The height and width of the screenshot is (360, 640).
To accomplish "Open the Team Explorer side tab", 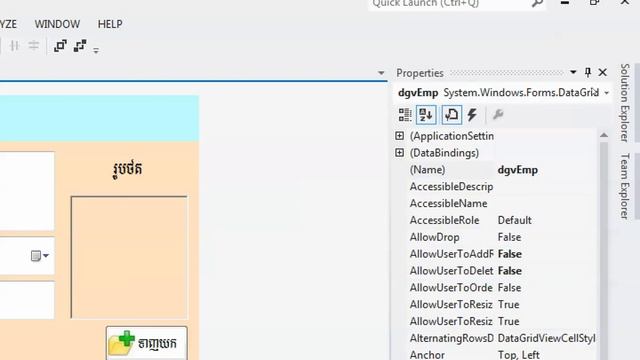I will point(624,186).
